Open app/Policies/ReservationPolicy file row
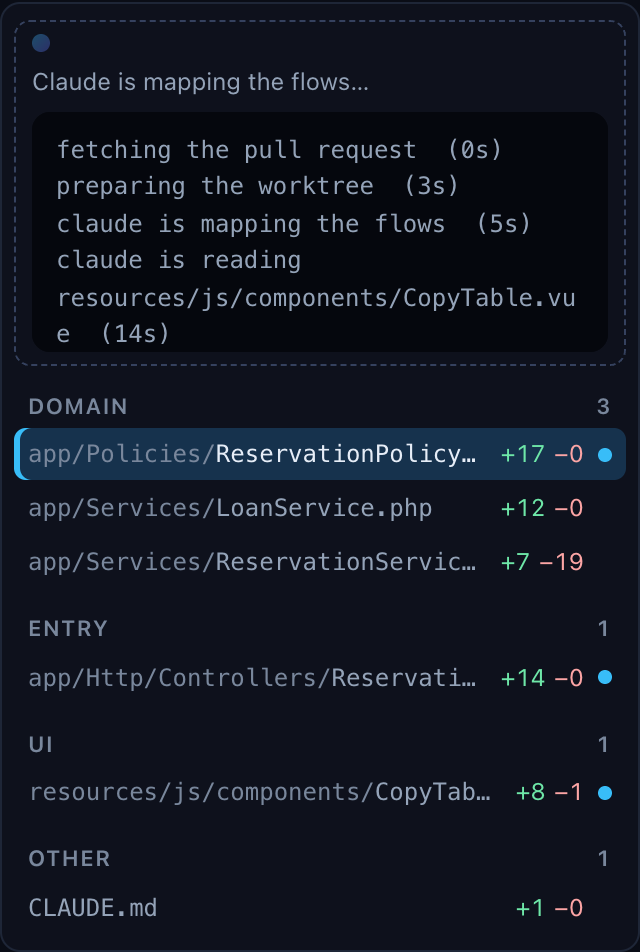The image size is (640, 952). click(x=320, y=454)
